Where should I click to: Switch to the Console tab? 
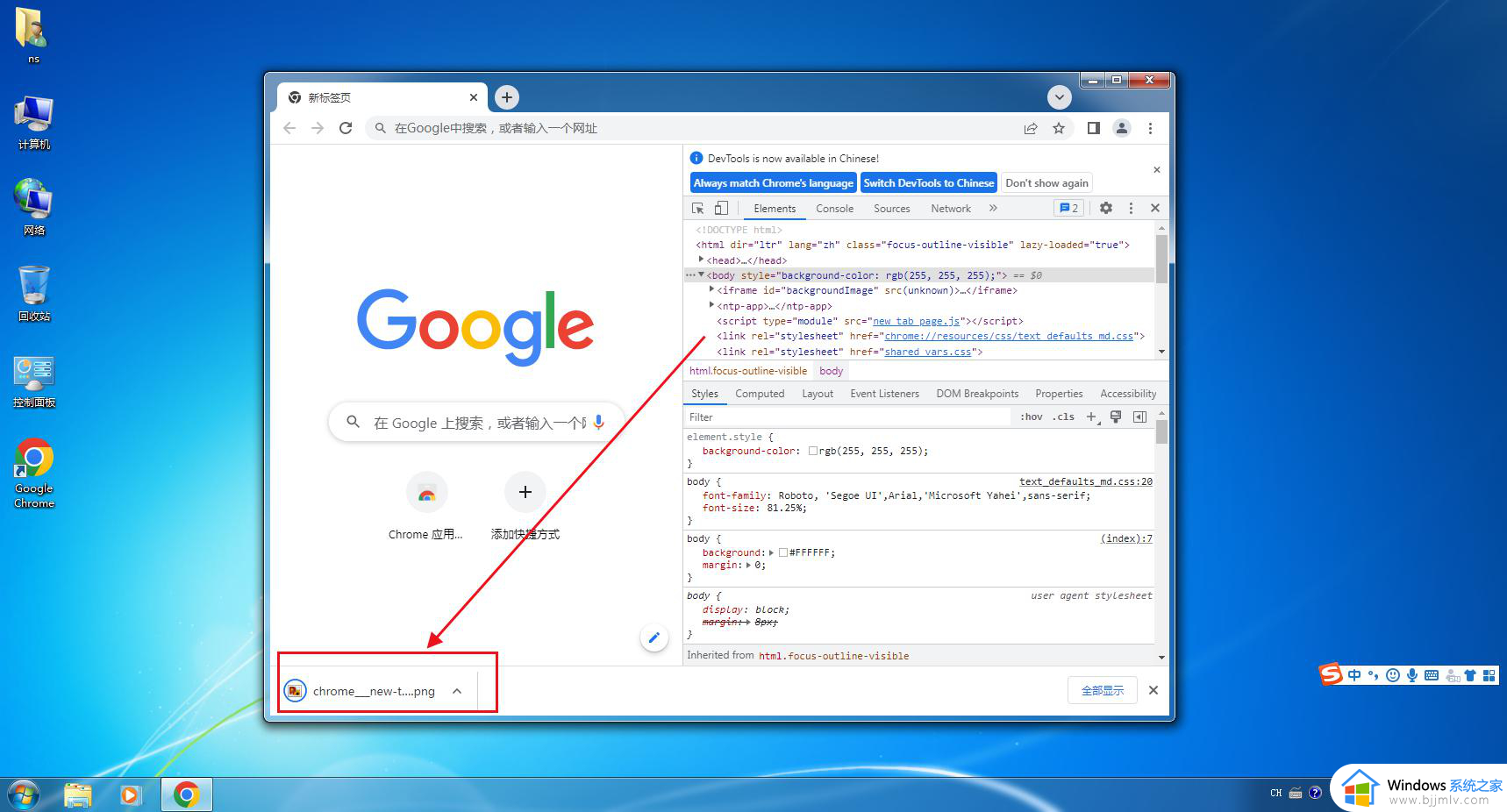pyautogui.click(x=834, y=209)
